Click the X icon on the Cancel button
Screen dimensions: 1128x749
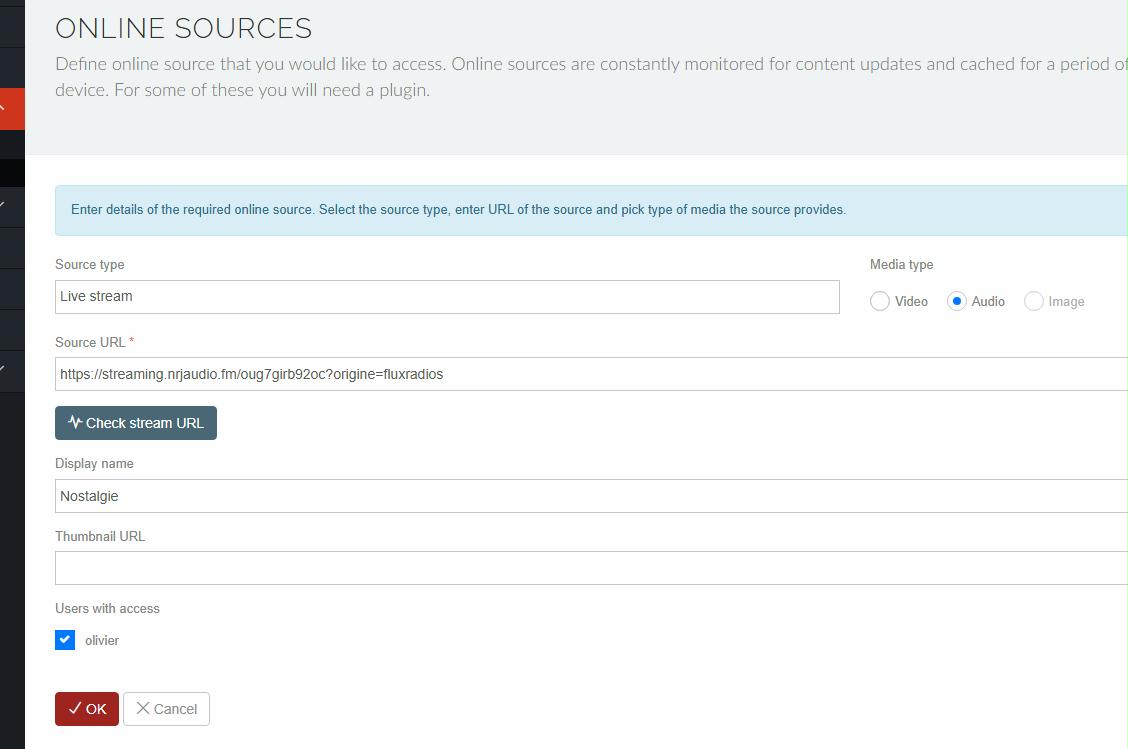pyautogui.click(x=143, y=709)
